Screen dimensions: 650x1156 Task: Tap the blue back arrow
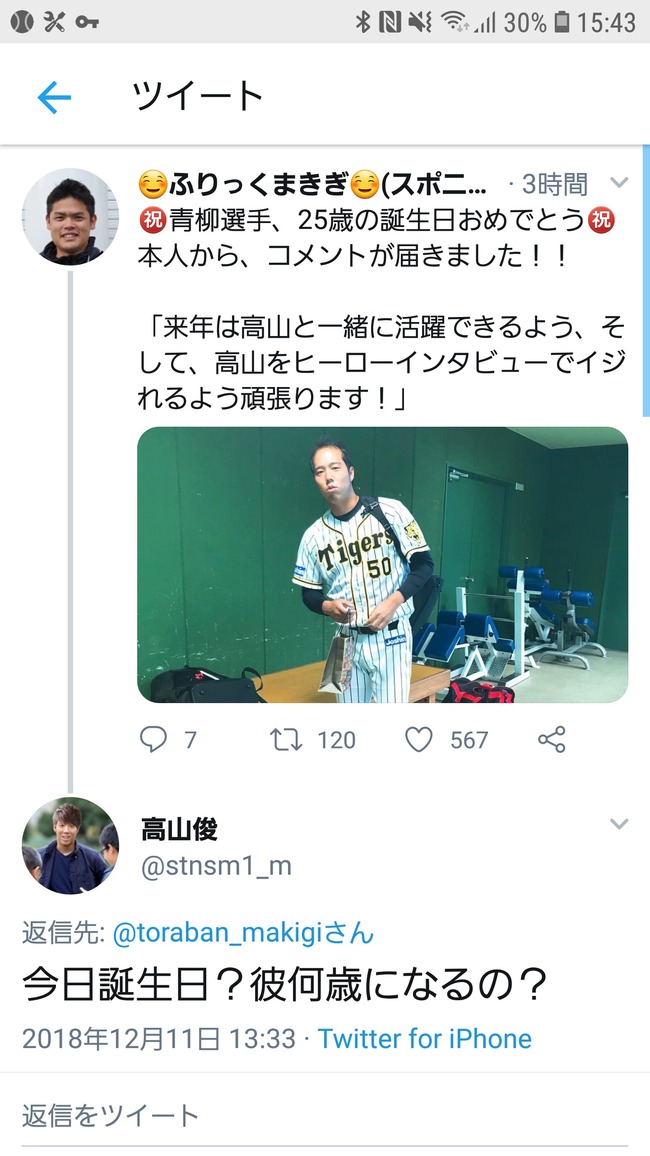coord(54,97)
